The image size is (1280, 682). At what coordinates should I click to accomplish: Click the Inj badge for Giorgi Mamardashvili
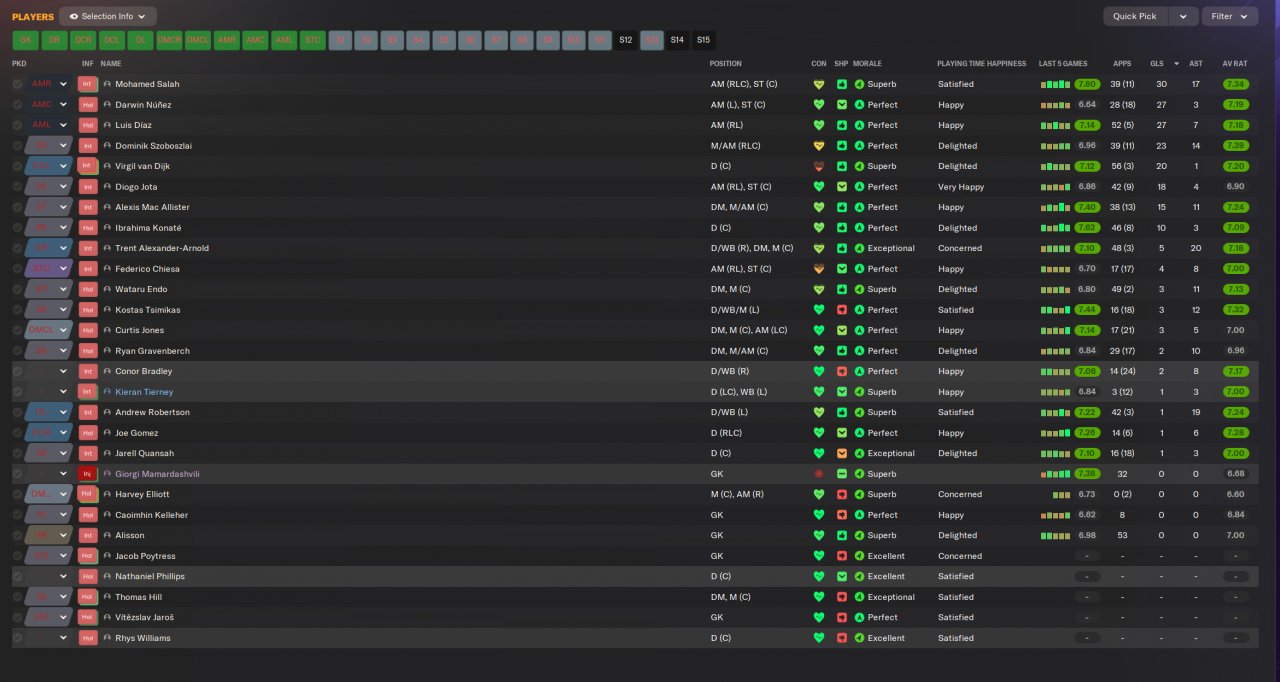(87, 474)
